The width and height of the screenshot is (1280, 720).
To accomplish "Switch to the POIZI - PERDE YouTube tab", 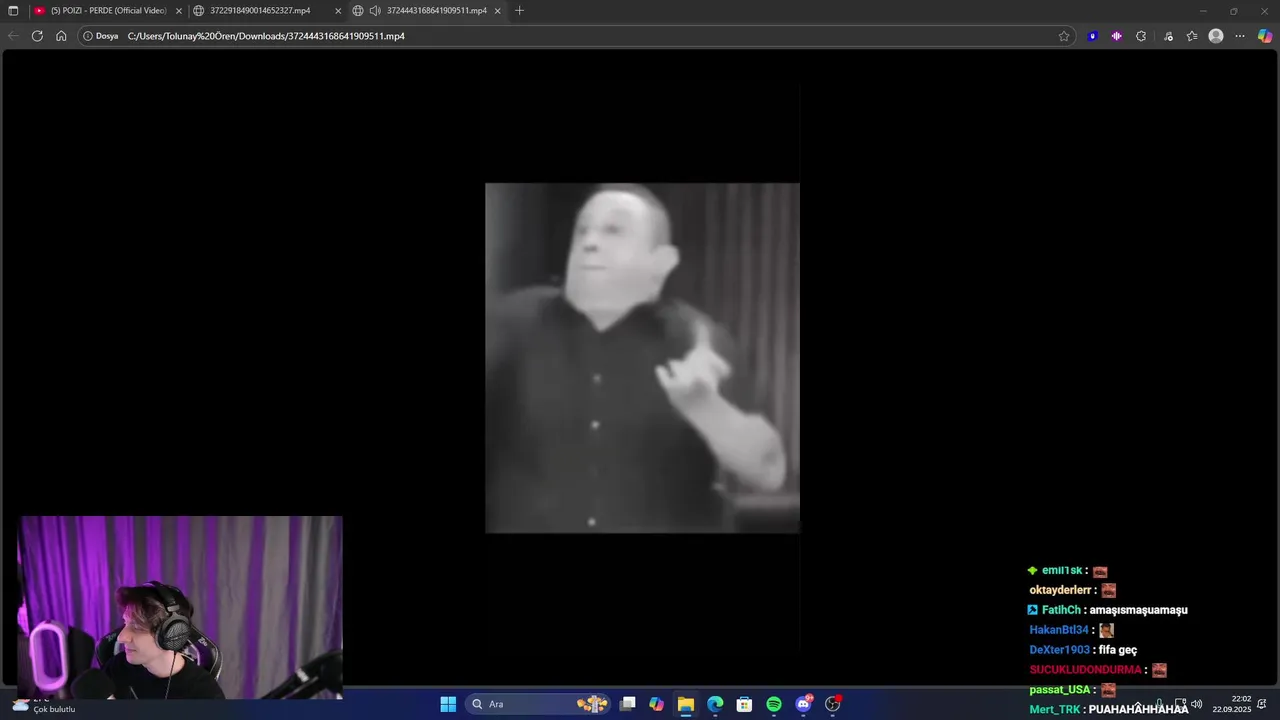I will coord(106,11).
